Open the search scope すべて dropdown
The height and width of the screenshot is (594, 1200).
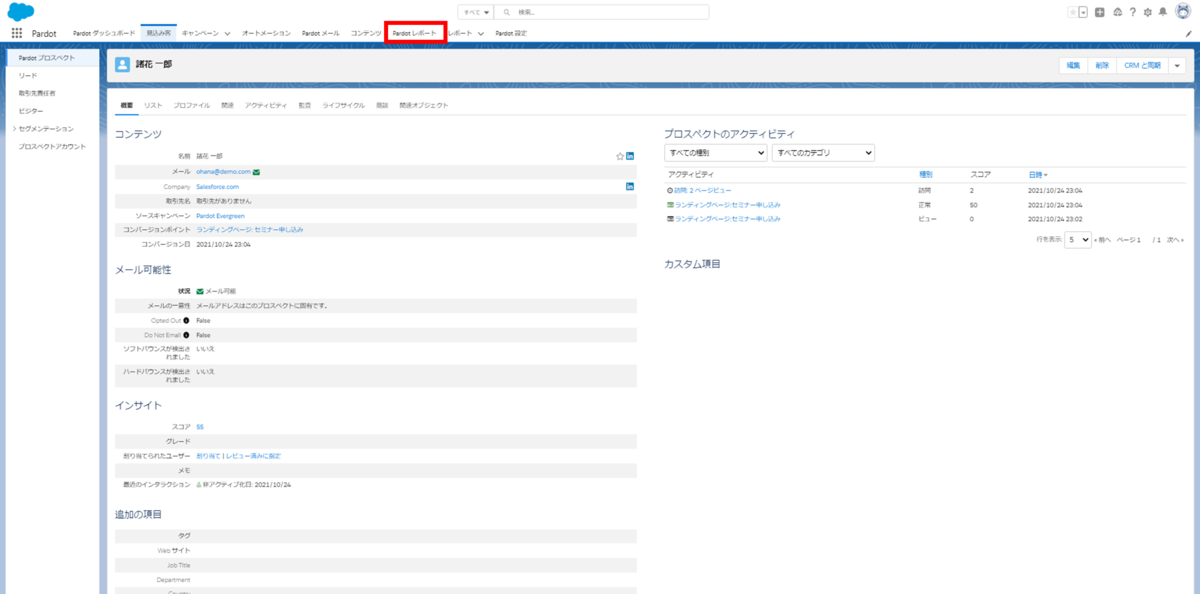476,12
